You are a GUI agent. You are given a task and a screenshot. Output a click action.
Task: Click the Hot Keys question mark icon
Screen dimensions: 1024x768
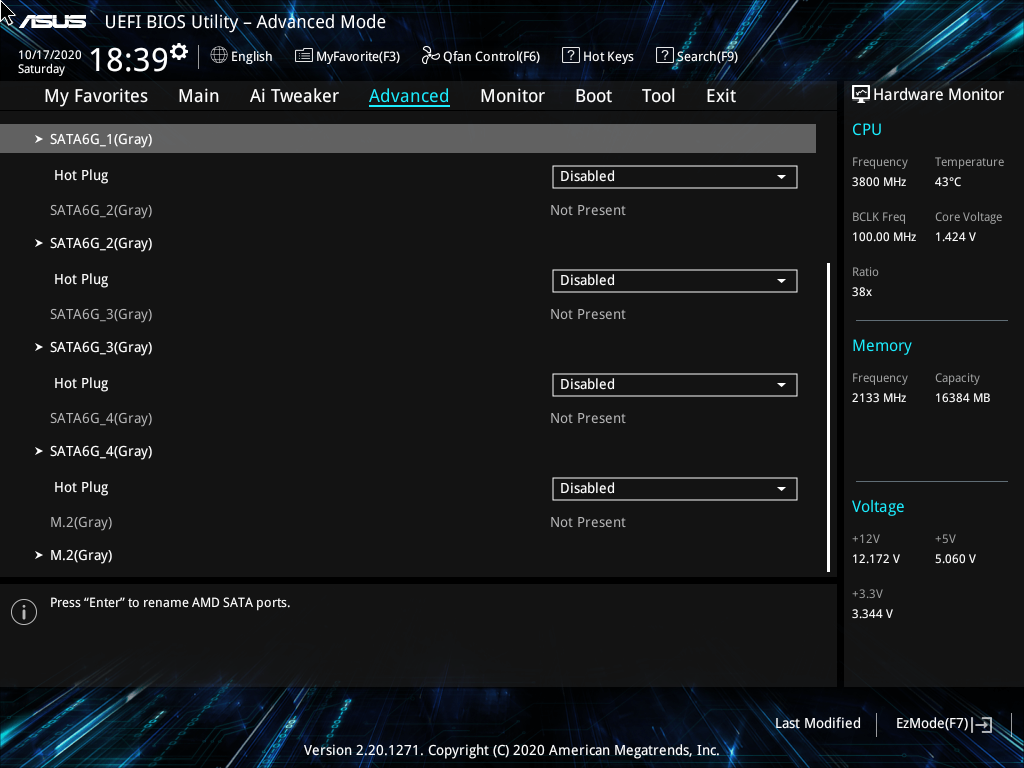tap(570, 56)
